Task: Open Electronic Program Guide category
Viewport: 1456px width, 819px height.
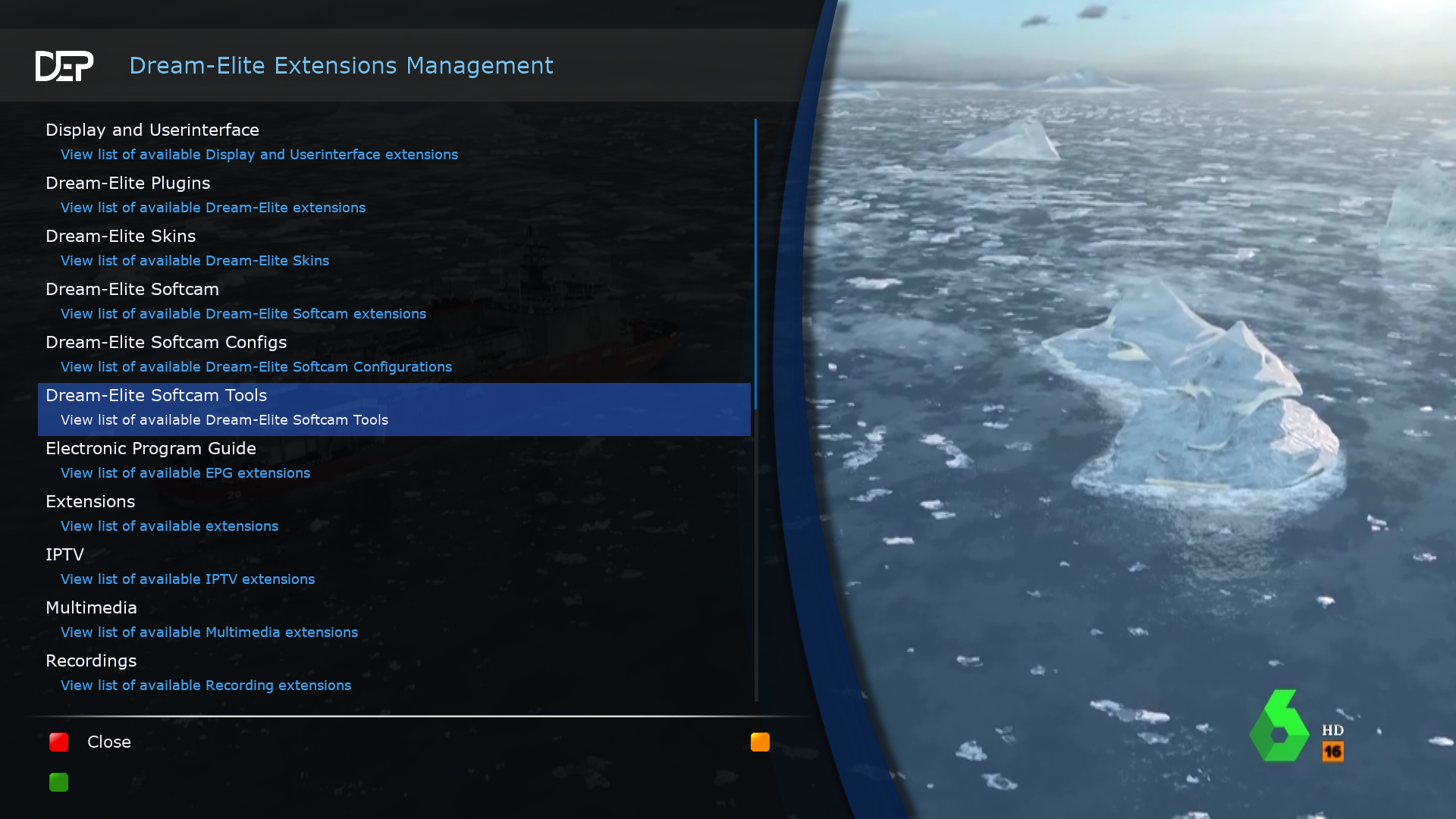Action: point(151,449)
